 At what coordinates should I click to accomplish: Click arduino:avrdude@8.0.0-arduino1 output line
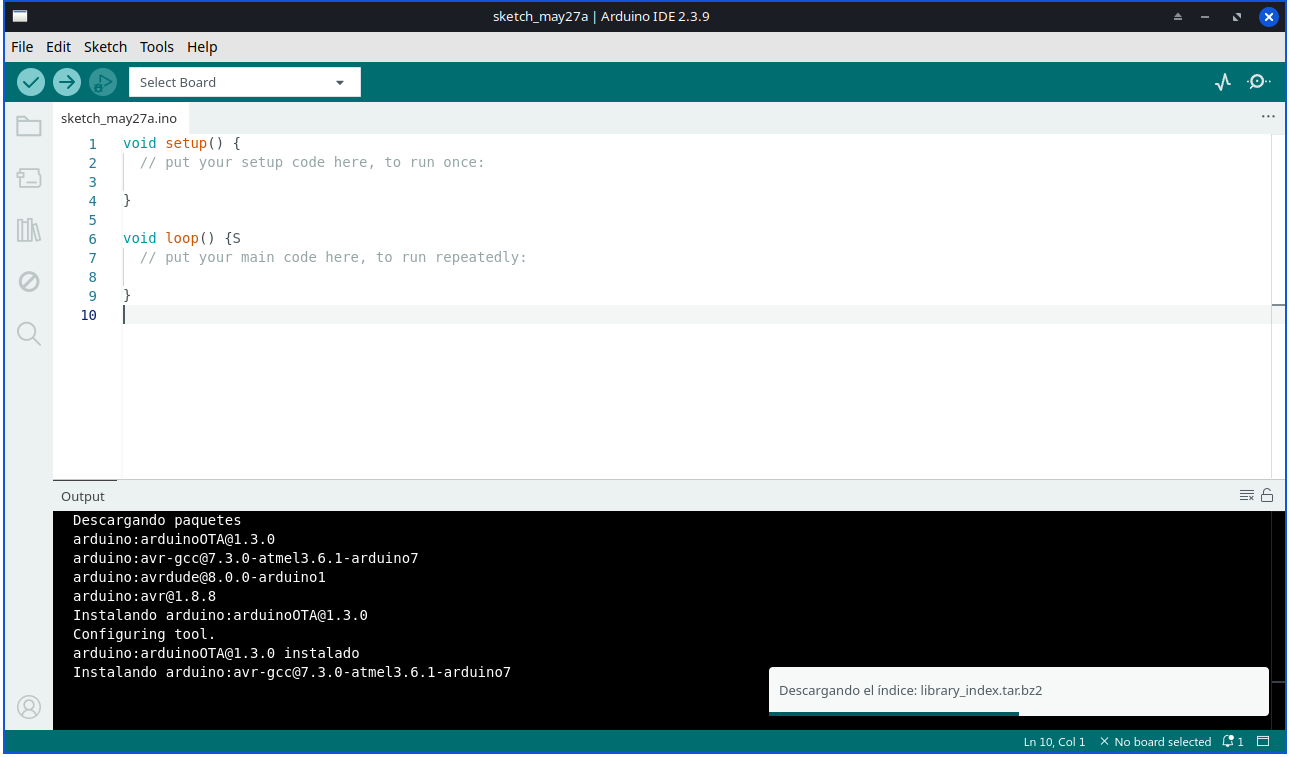coord(199,577)
